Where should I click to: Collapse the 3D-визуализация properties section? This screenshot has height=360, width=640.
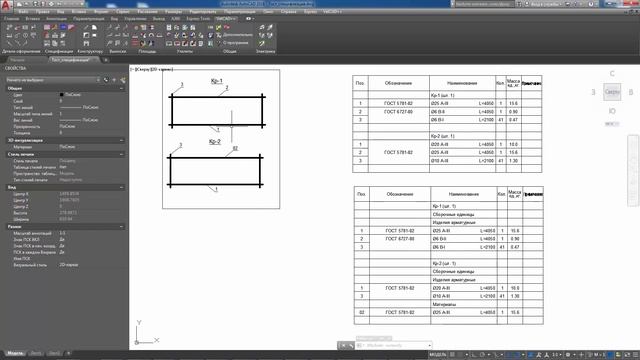(121, 140)
